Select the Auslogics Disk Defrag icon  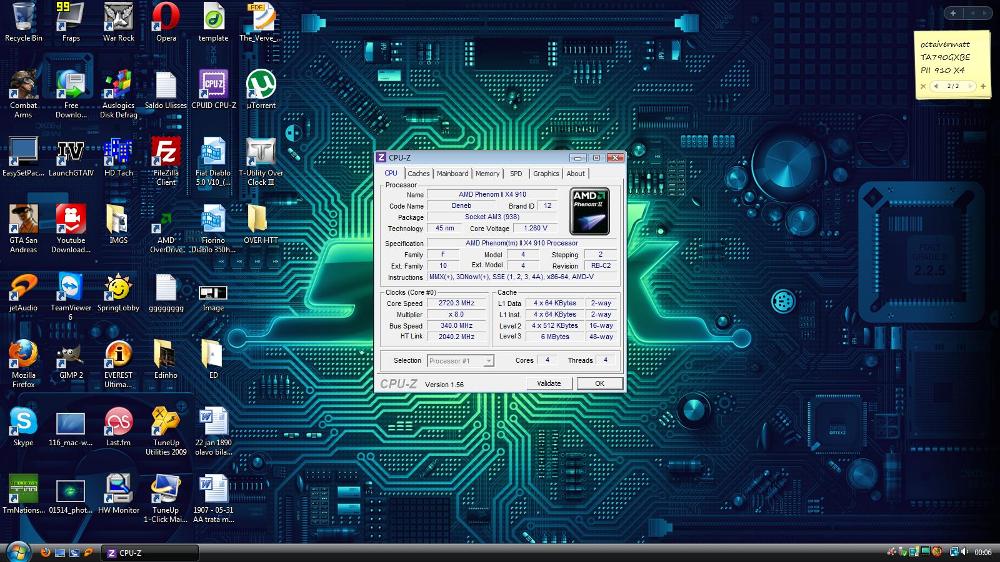click(x=119, y=93)
